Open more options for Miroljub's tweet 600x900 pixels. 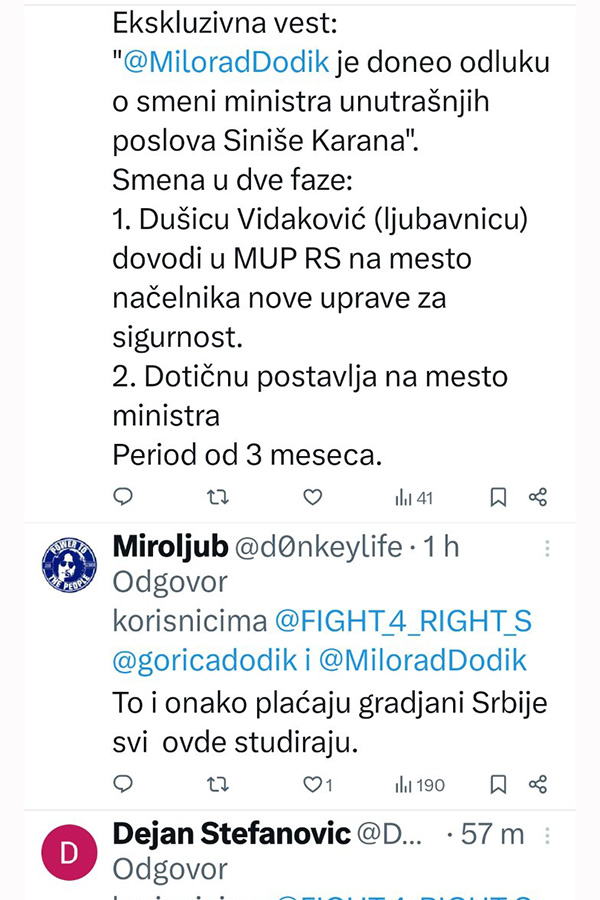[x=547, y=549]
